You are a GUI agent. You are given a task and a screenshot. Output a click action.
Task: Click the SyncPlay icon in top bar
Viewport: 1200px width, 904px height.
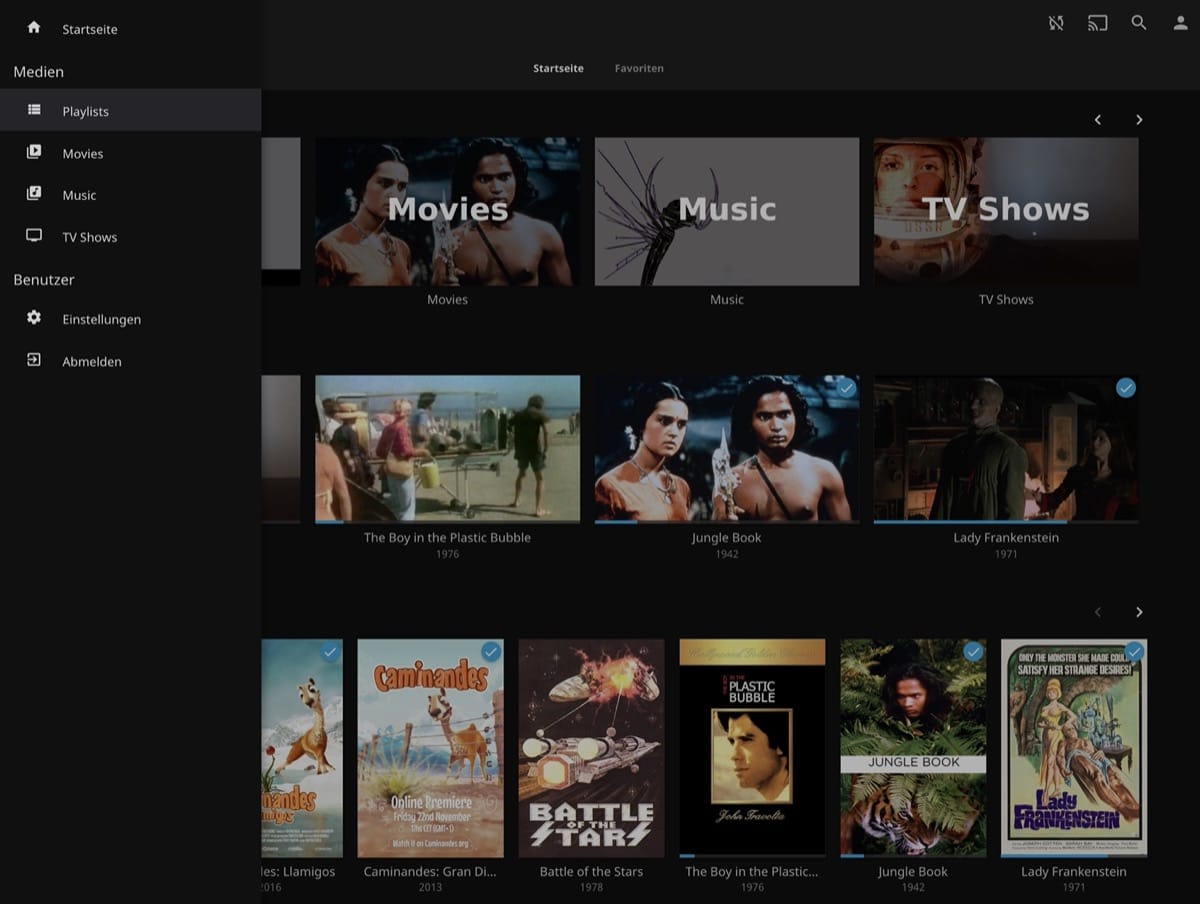pos(1056,23)
